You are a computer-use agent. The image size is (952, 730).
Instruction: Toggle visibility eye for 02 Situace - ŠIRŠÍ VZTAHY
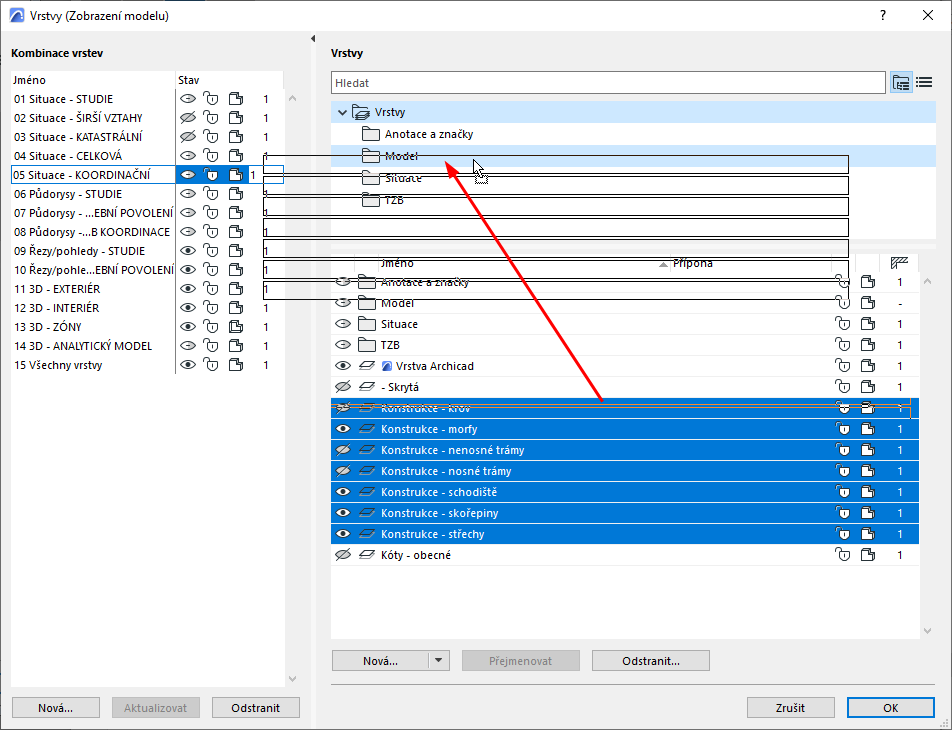pyautogui.click(x=188, y=118)
